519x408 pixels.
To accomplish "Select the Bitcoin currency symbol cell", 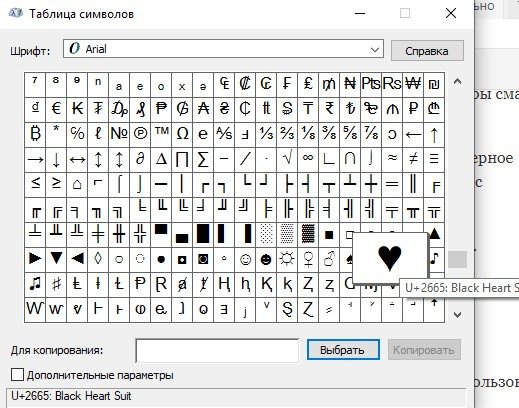I will tap(35, 135).
